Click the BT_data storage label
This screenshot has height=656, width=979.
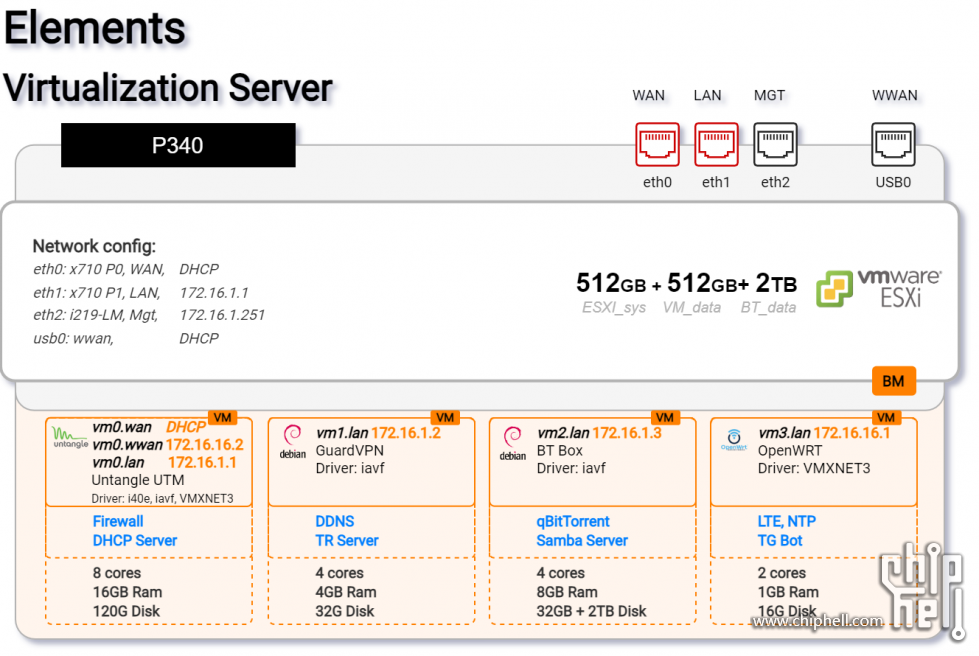click(x=768, y=308)
